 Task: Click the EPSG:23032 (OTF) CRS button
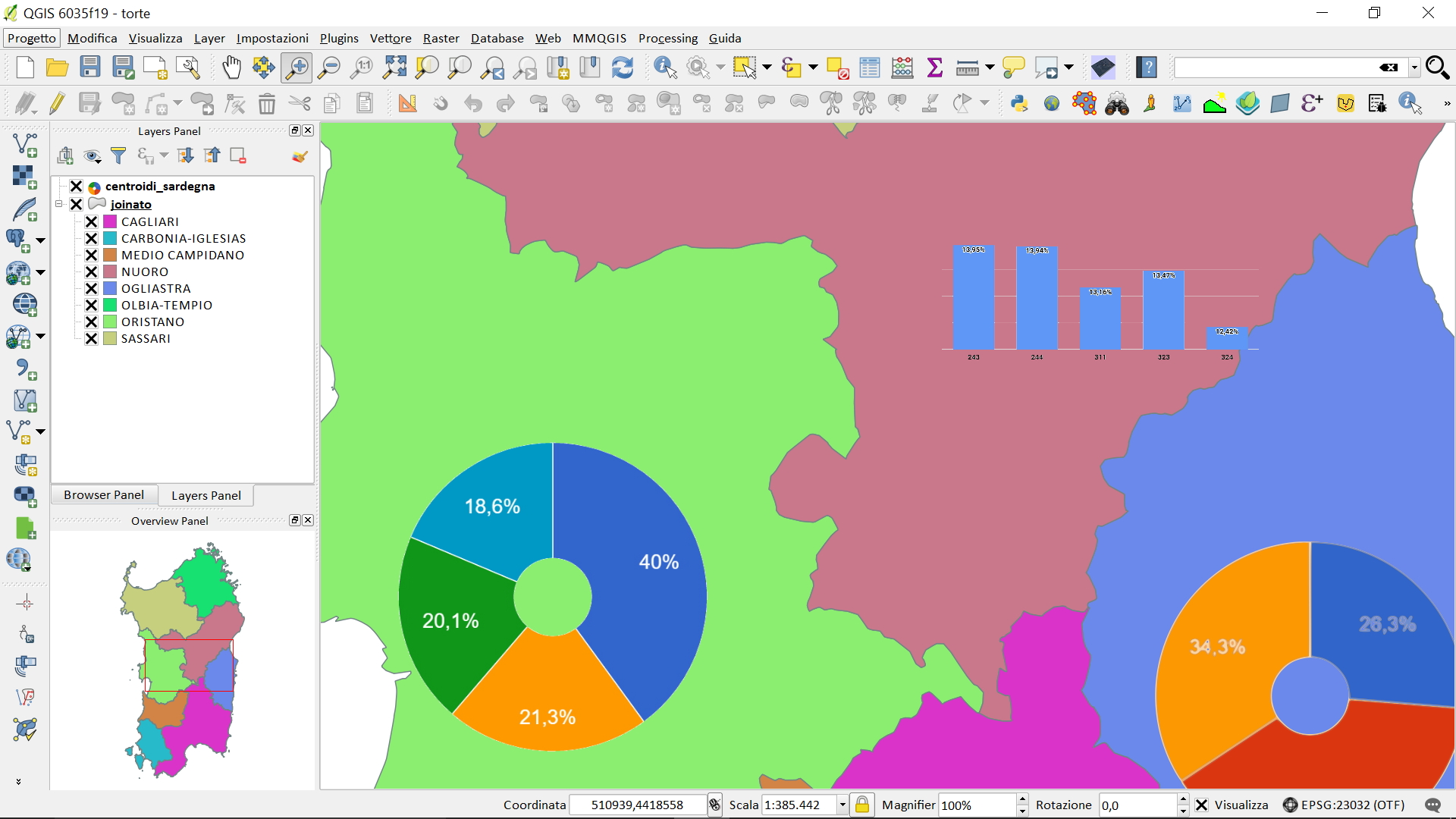point(1344,805)
